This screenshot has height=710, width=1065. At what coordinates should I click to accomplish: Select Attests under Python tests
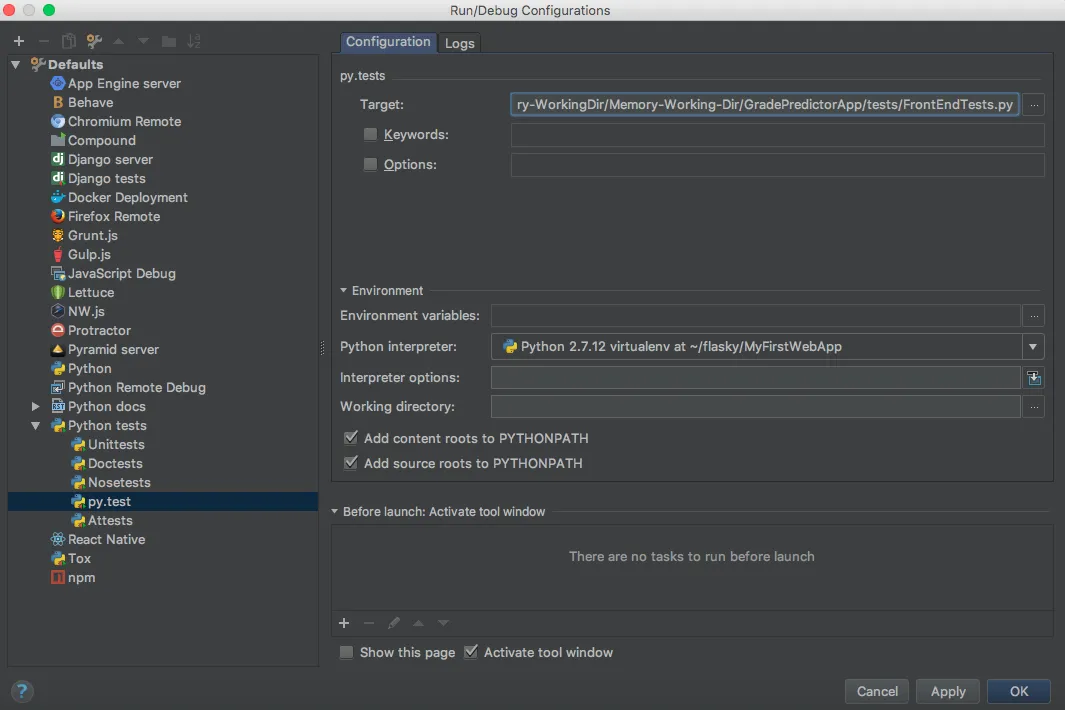click(x=110, y=521)
